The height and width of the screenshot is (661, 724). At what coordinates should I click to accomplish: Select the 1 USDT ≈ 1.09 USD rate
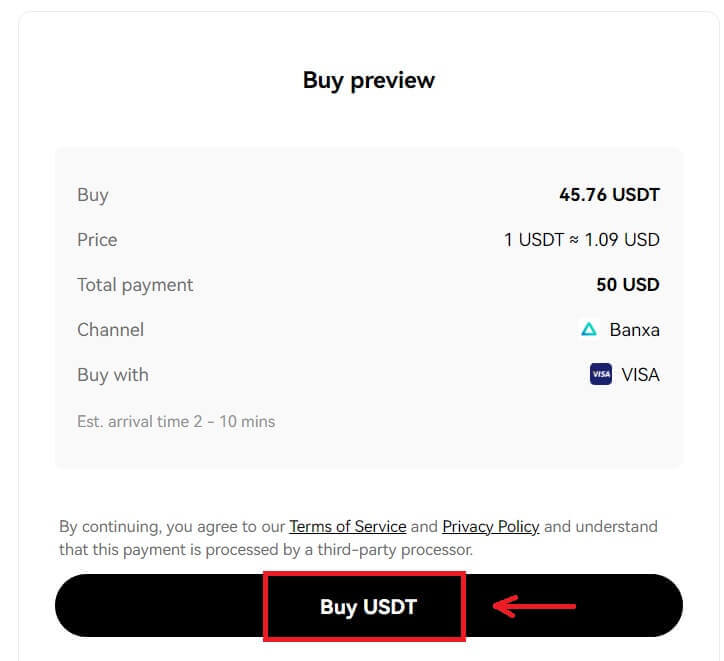click(581, 240)
